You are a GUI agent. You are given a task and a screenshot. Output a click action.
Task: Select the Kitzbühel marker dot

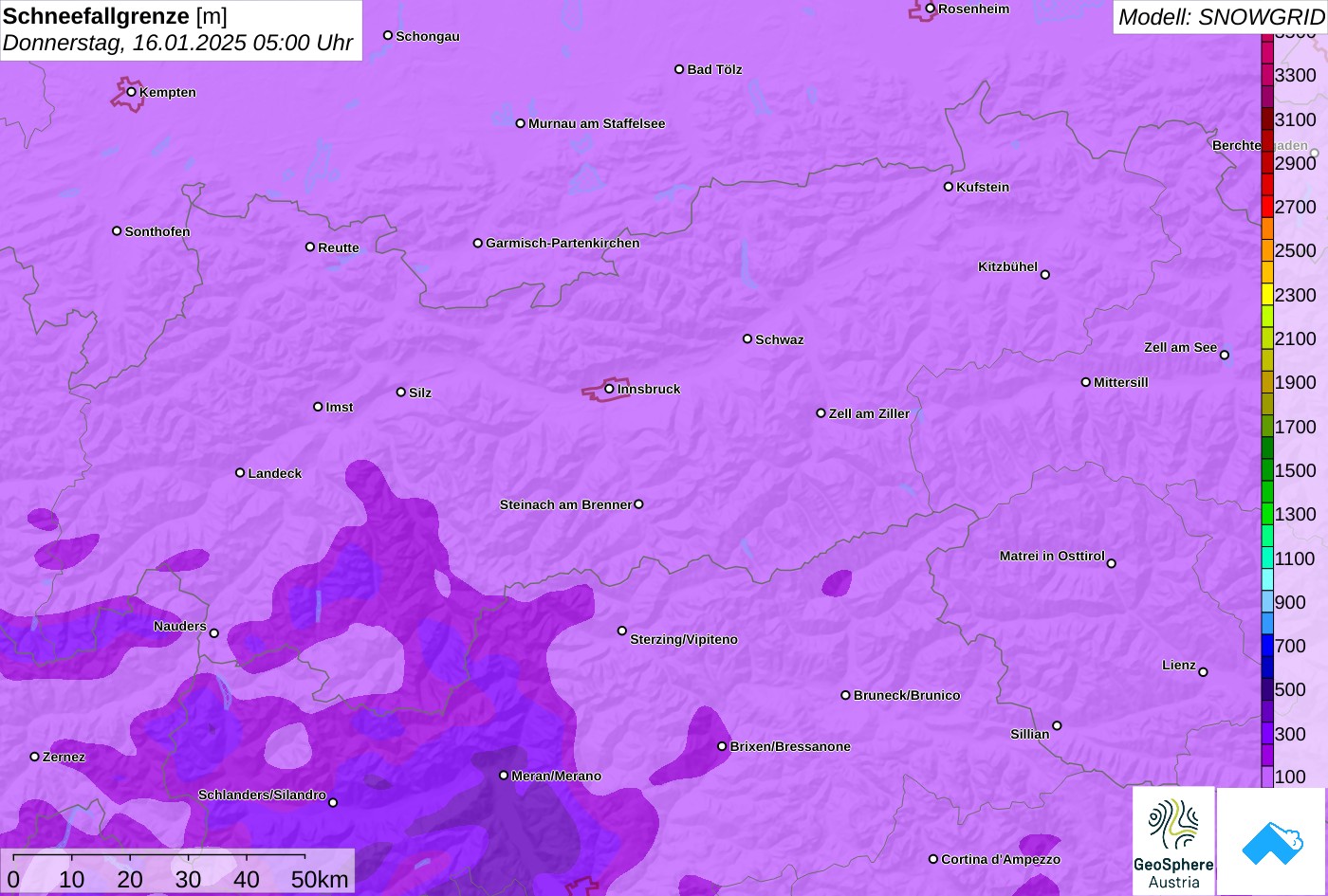tap(1045, 275)
